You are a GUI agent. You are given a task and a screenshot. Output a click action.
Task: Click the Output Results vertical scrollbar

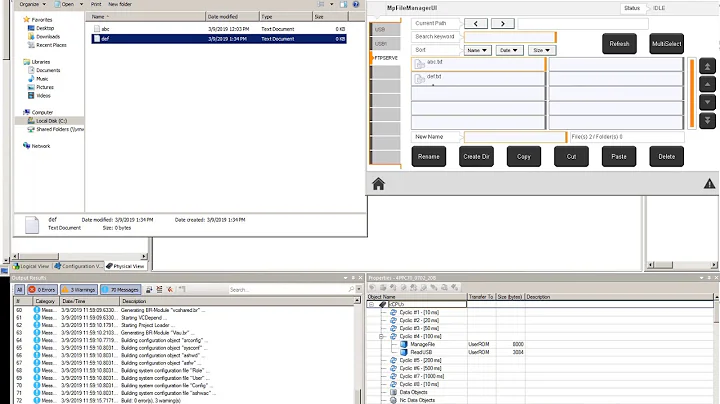(x=357, y=350)
